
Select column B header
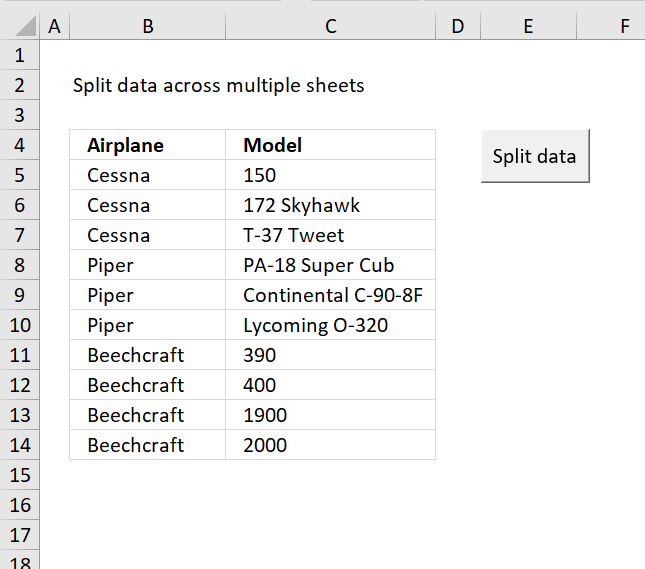148,26
